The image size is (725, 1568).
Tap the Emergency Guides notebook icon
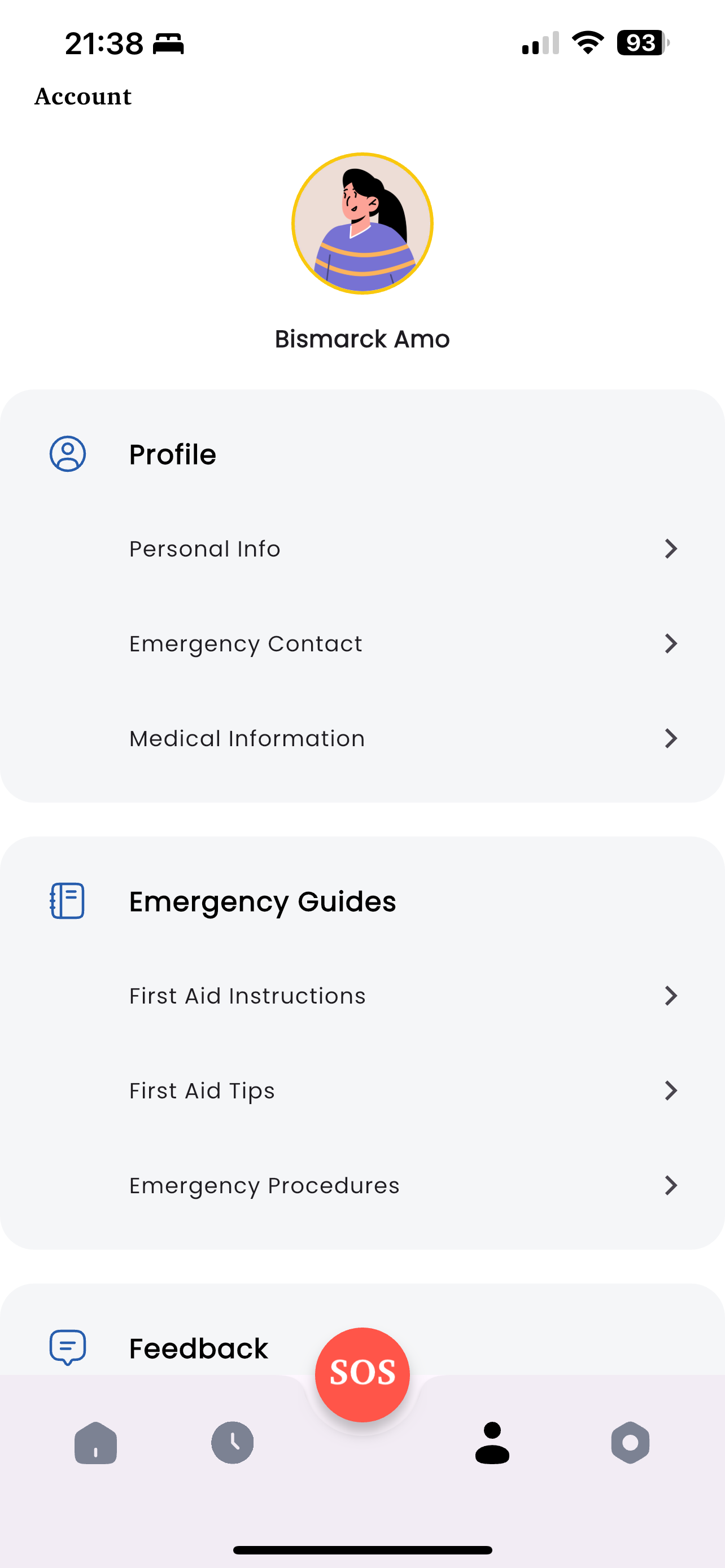[68, 901]
